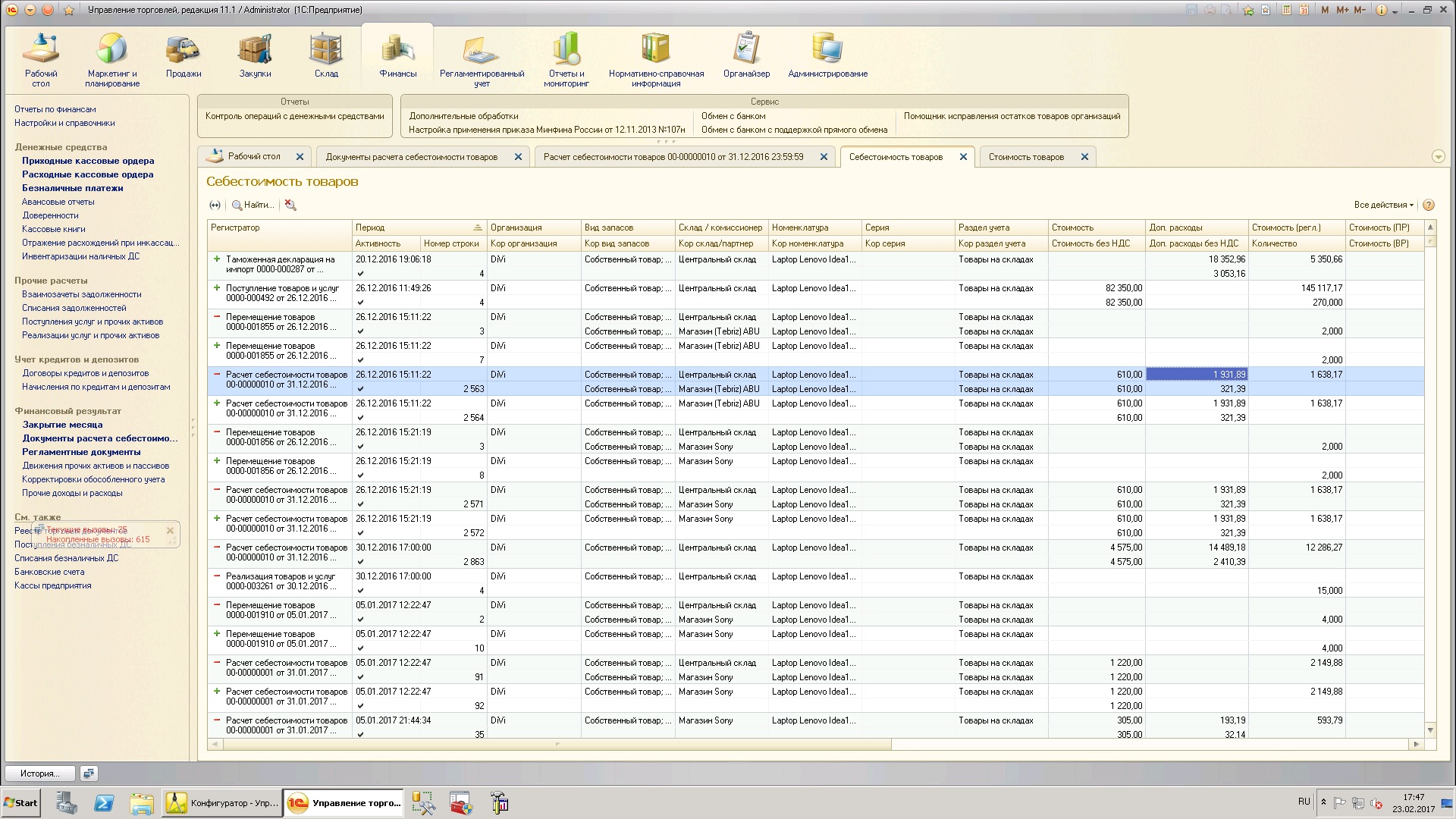The height and width of the screenshot is (819, 1456).
Task: Click the windows panel icon beside История
Action: click(x=89, y=773)
